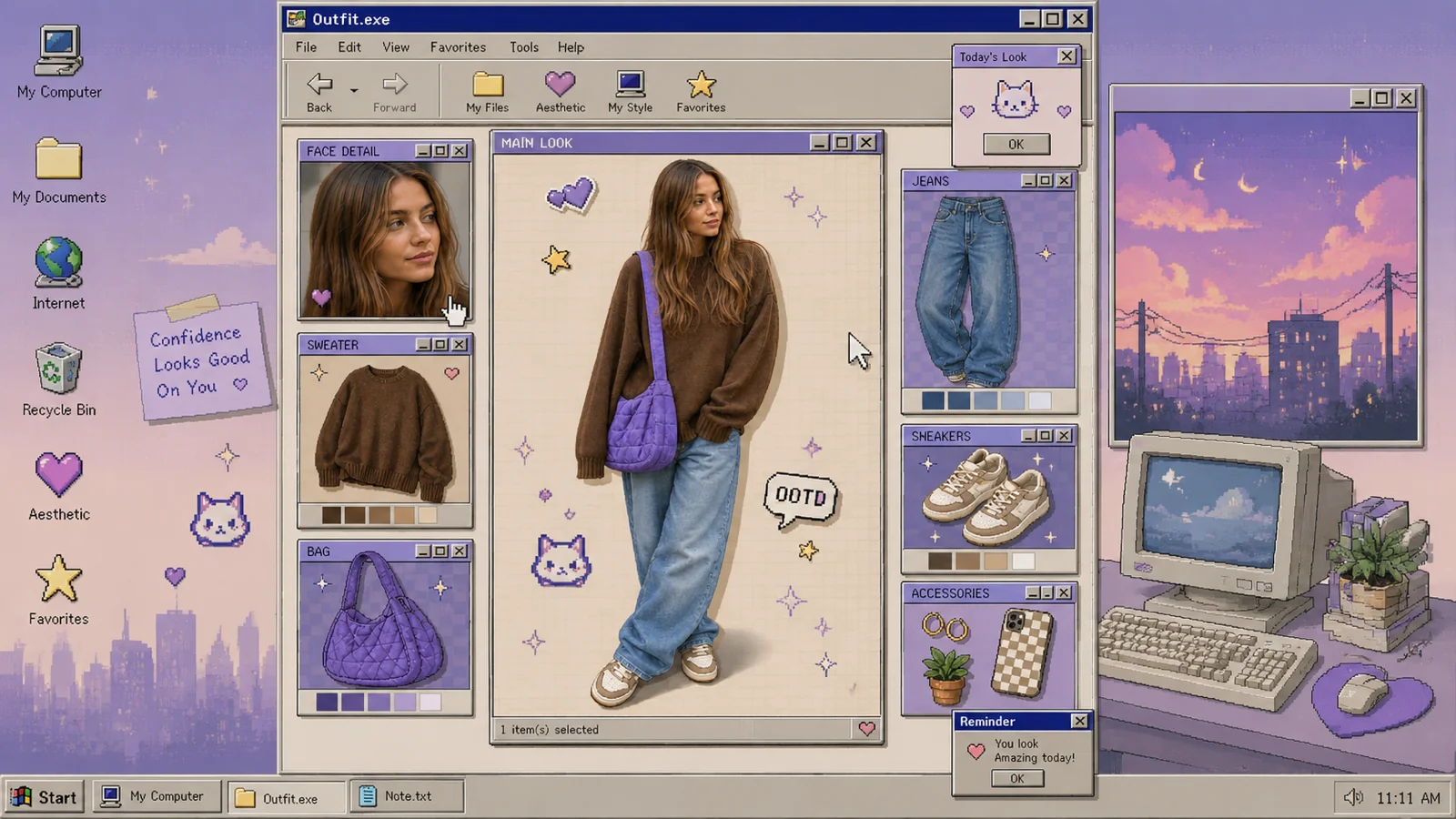The height and width of the screenshot is (819, 1456).
Task: Pick the white Sneakers swatch
Action: point(1024,561)
